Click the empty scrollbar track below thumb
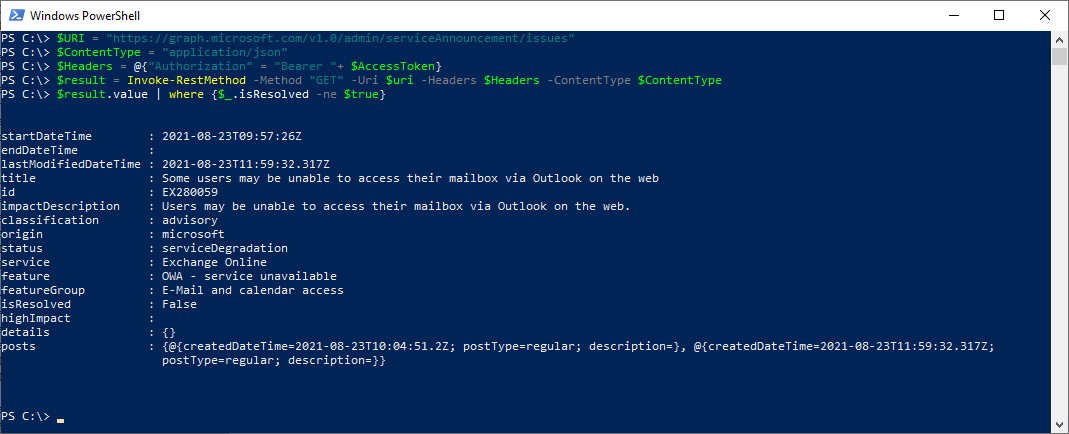The width and height of the screenshot is (1069, 434). [1058, 238]
